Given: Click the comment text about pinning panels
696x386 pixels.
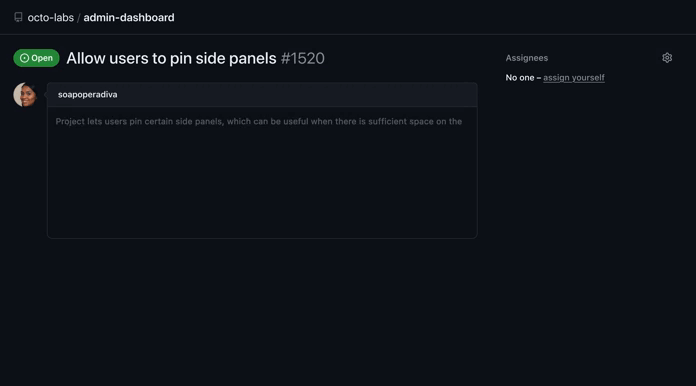Looking at the screenshot, I should pos(259,122).
